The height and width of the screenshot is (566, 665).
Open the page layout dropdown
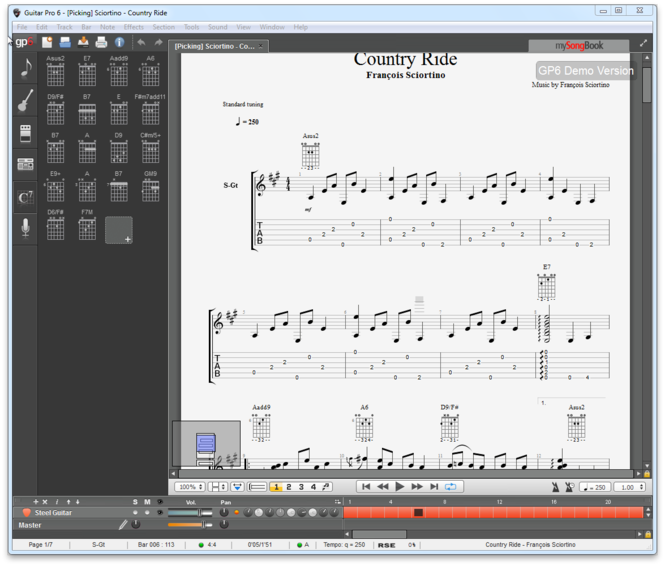218,487
